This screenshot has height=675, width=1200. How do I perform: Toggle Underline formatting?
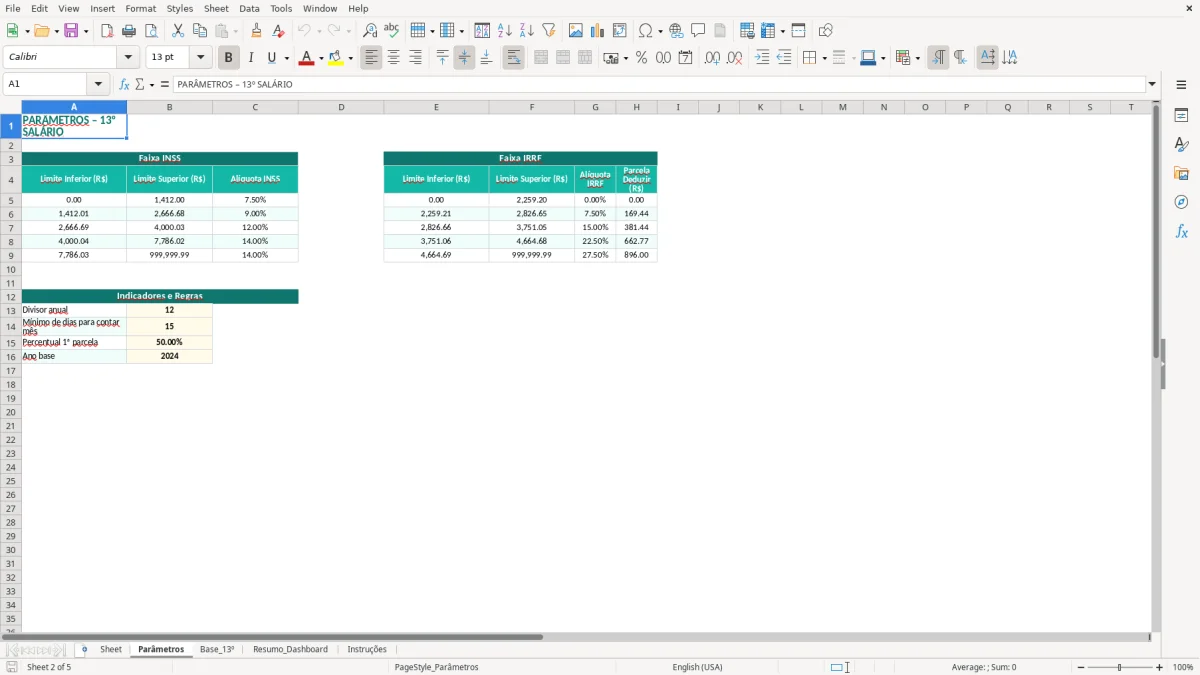272,58
